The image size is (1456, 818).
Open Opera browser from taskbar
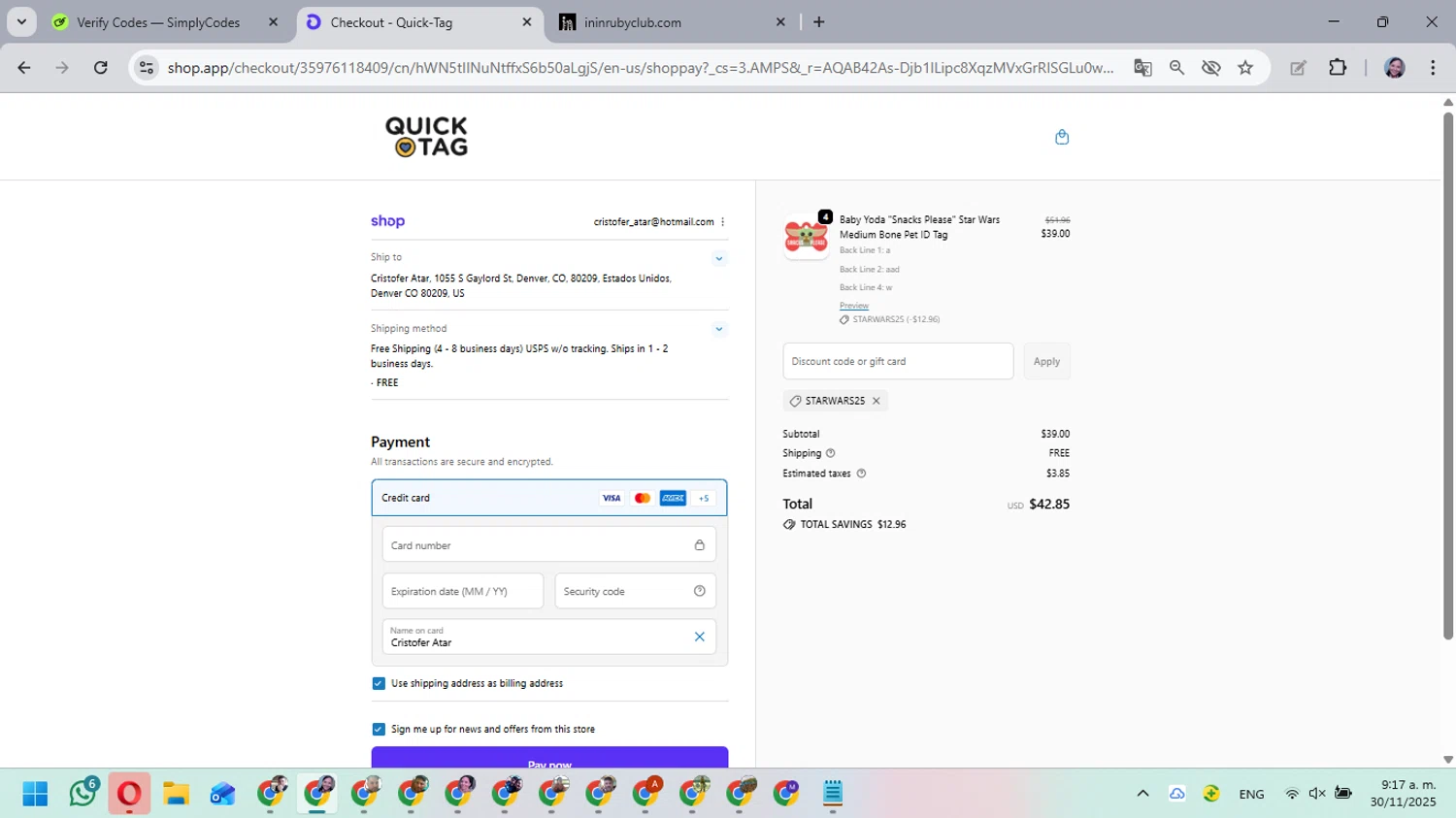[x=129, y=794]
